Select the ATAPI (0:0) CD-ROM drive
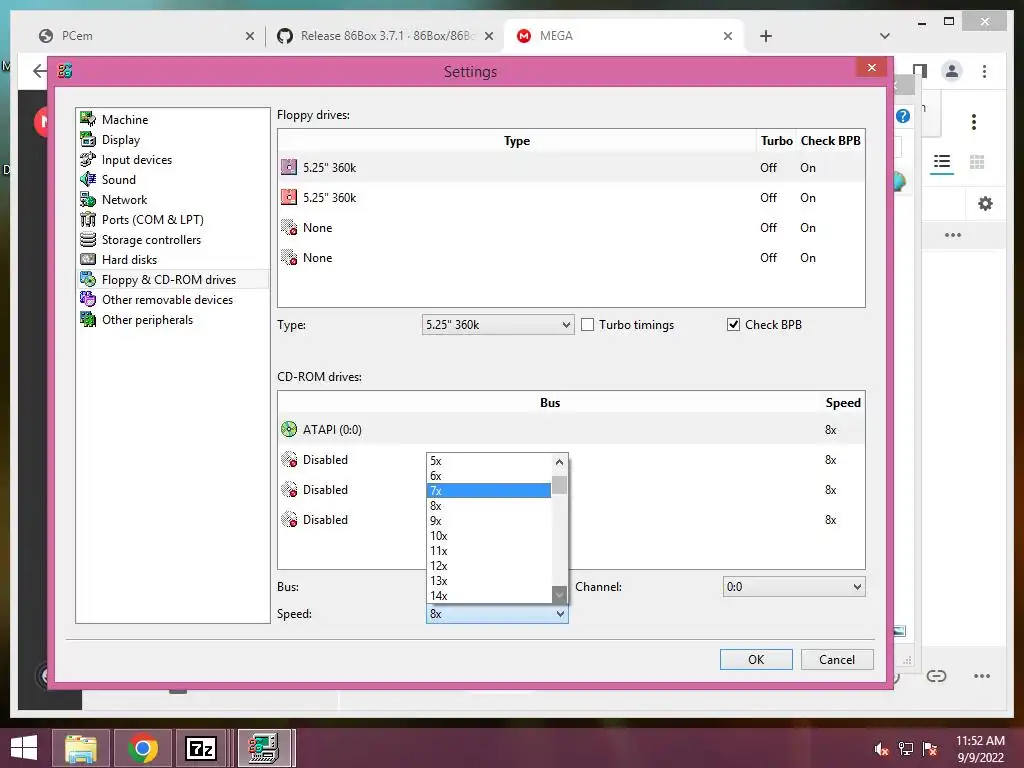Image resolution: width=1024 pixels, height=768 pixels. 571,430
